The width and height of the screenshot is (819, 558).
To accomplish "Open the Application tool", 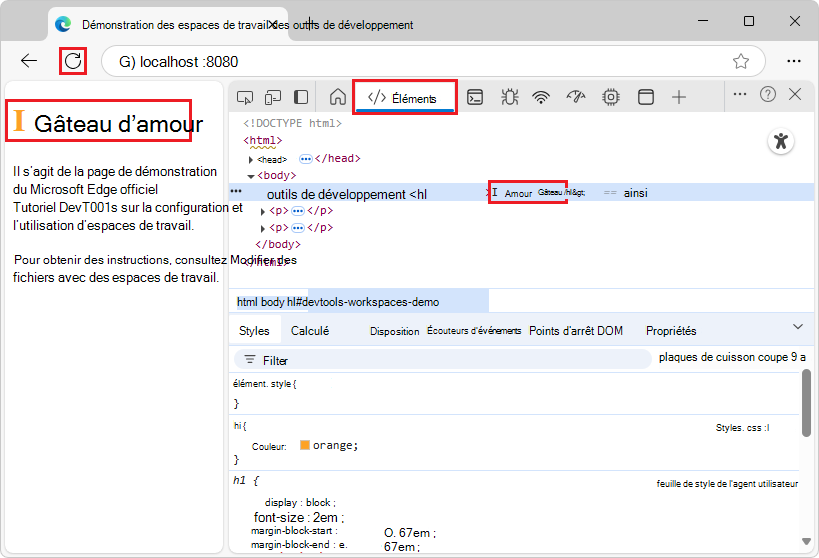I will tap(646, 97).
